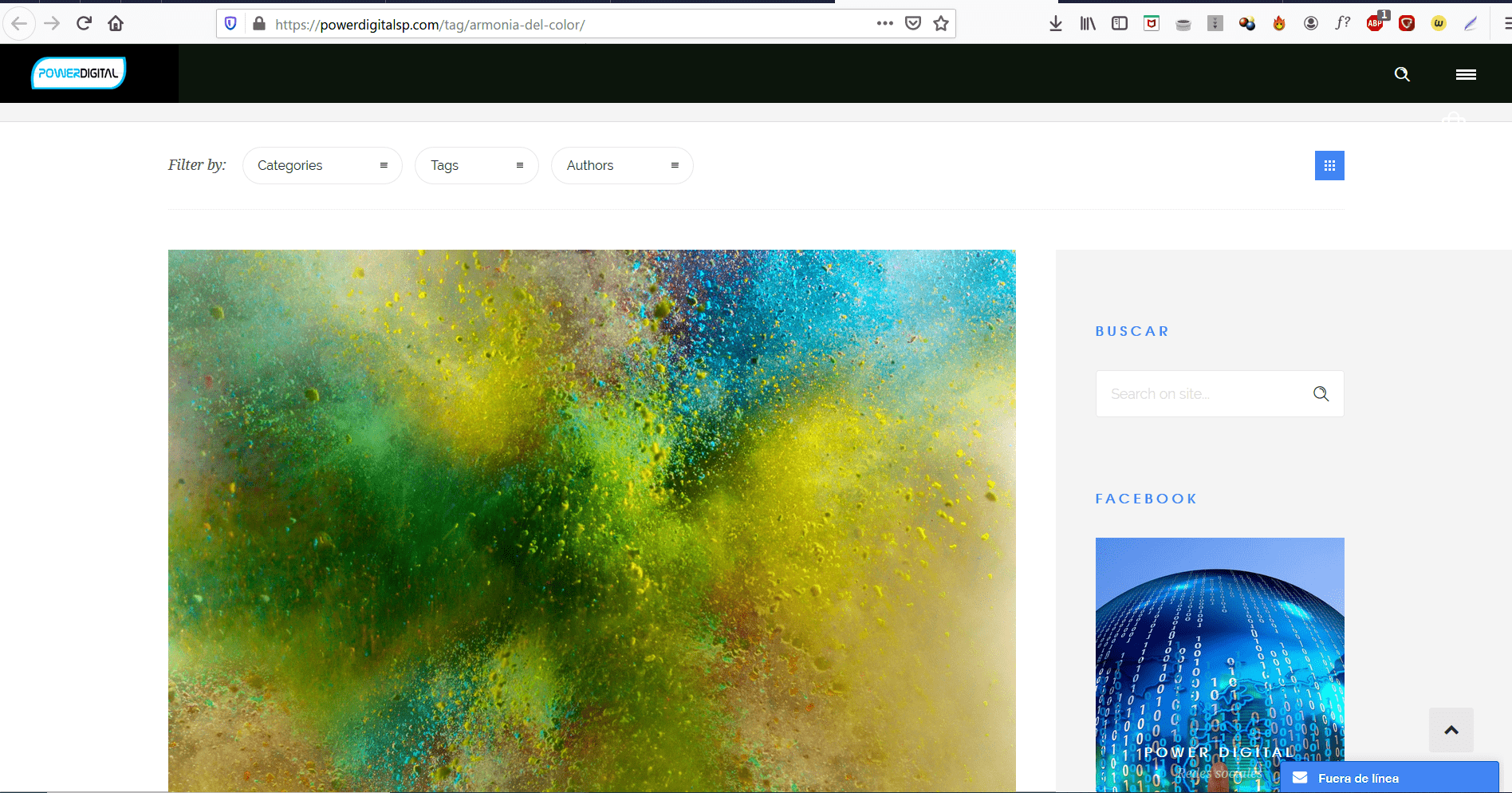Open the purple pen extension icon

click(x=1471, y=24)
